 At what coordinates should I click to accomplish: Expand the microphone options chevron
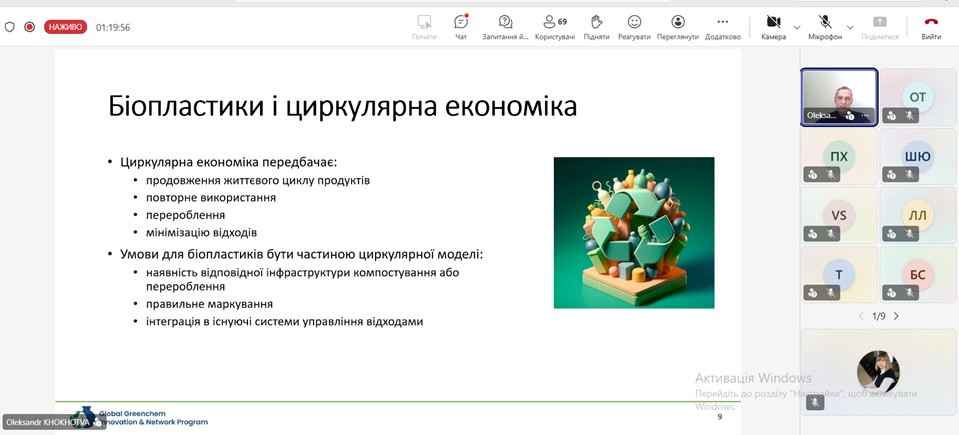pyautogui.click(x=850, y=27)
